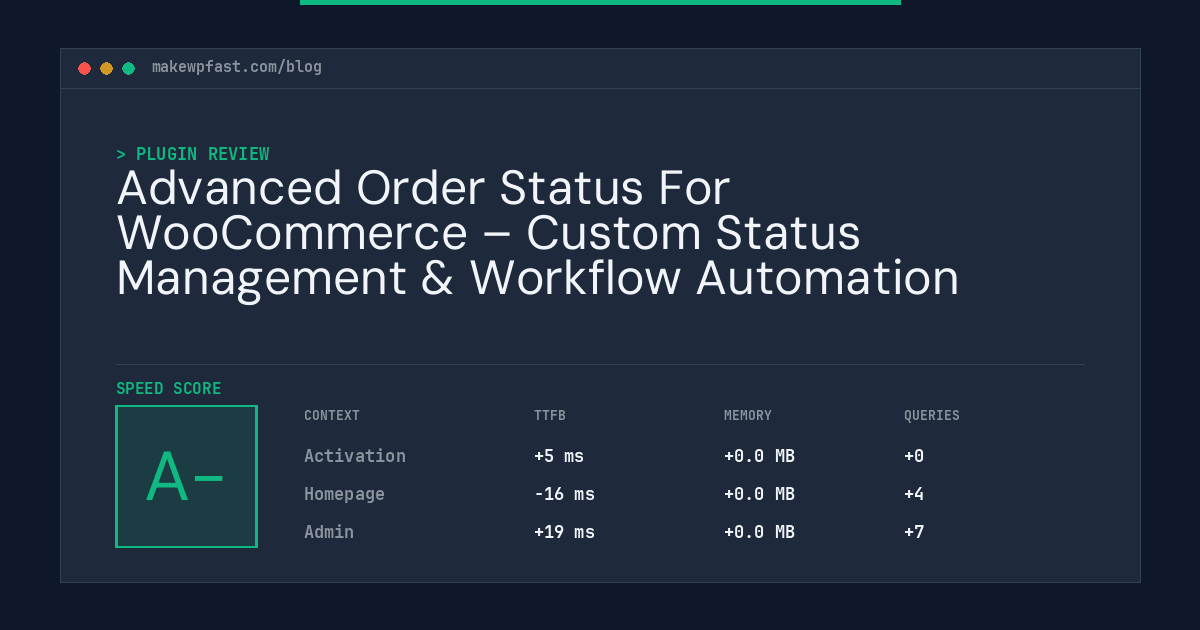
Task: Click the +19 ms TTFB value
Action: [564, 532]
